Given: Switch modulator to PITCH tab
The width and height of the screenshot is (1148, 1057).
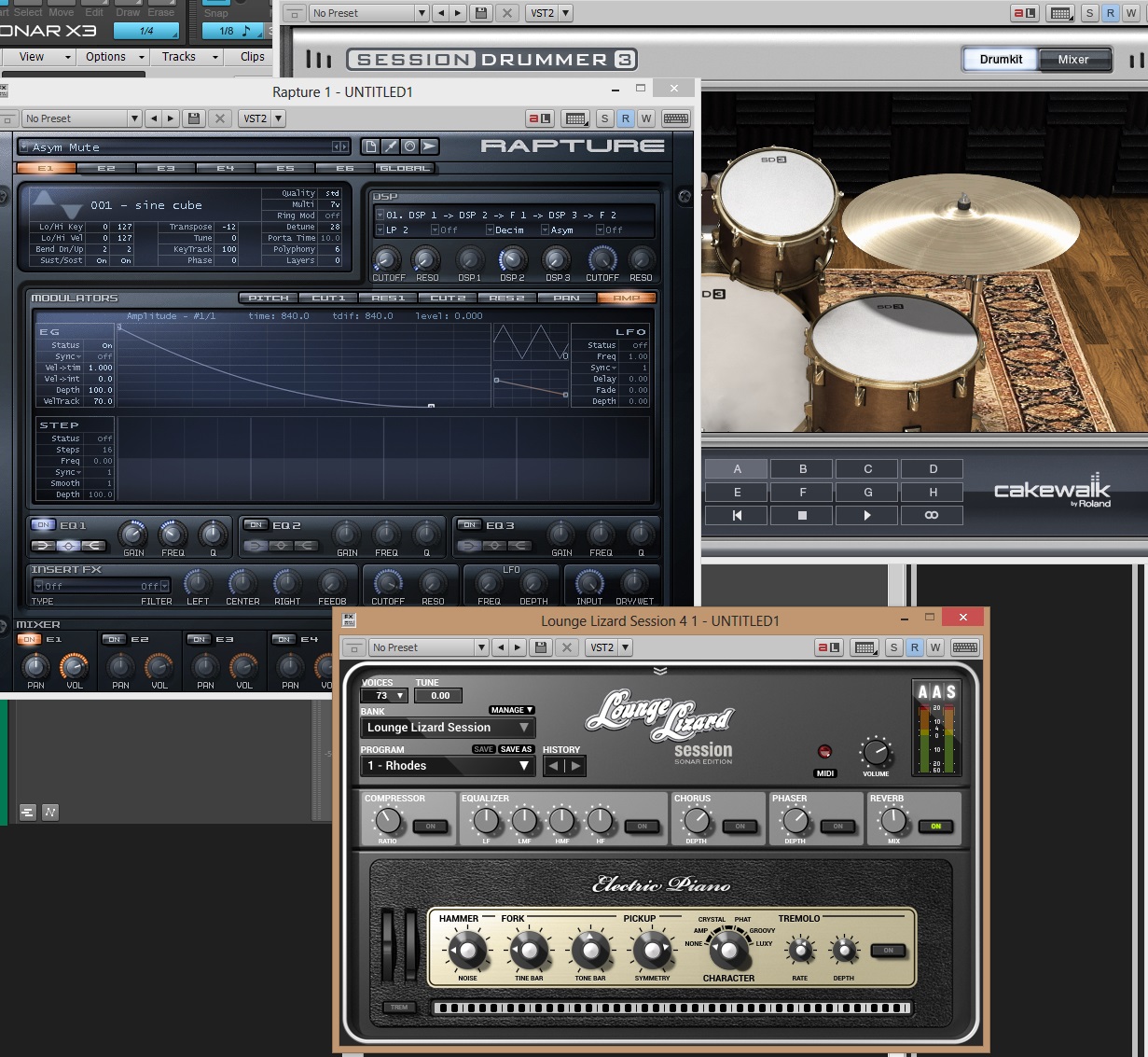Looking at the screenshot, I should click(x=269, y=298).
